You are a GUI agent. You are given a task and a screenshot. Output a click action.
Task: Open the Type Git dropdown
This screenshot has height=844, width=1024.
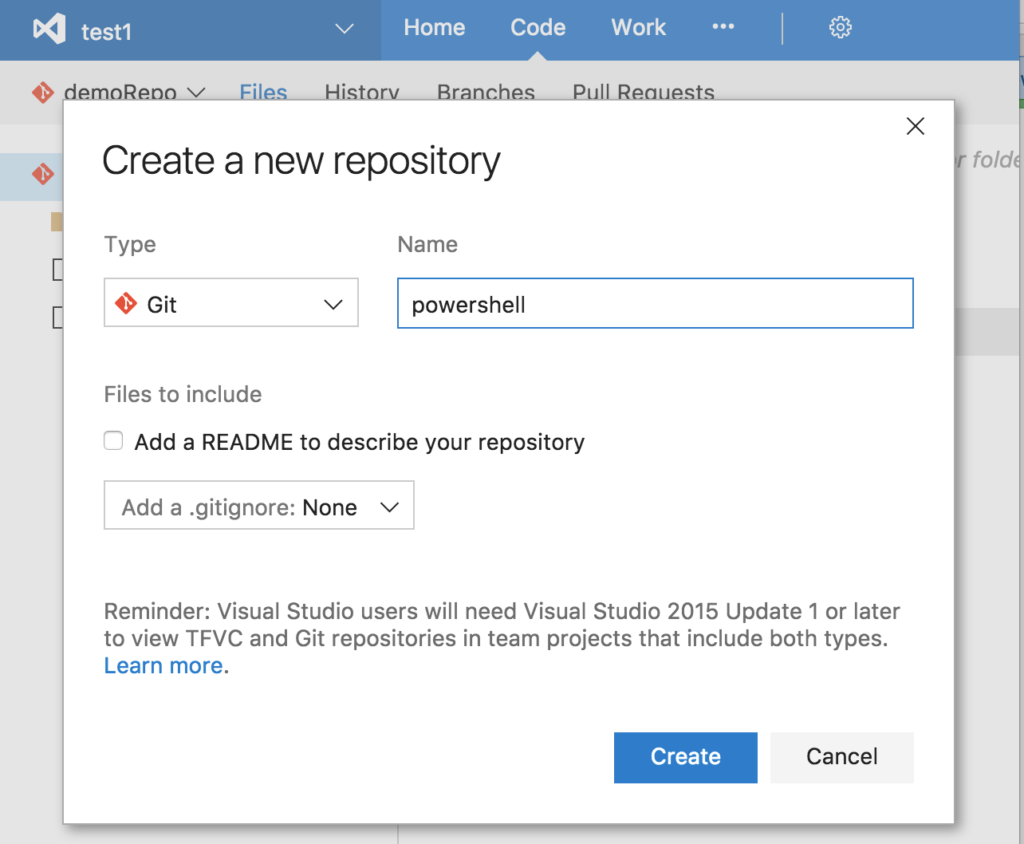tap(231, 303)
